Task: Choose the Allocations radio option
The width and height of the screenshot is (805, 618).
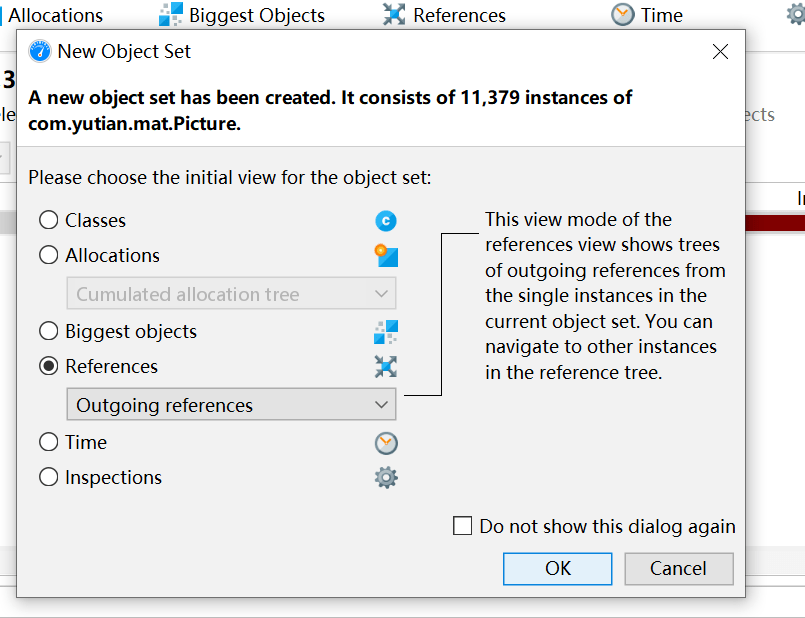Action: [x=48, y=256]
